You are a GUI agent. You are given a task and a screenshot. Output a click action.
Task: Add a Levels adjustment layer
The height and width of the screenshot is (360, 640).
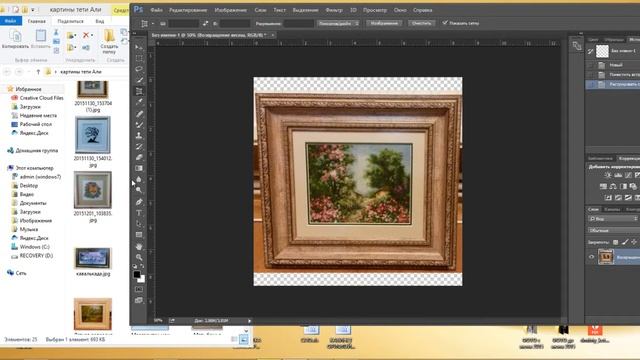coord(618,175)
